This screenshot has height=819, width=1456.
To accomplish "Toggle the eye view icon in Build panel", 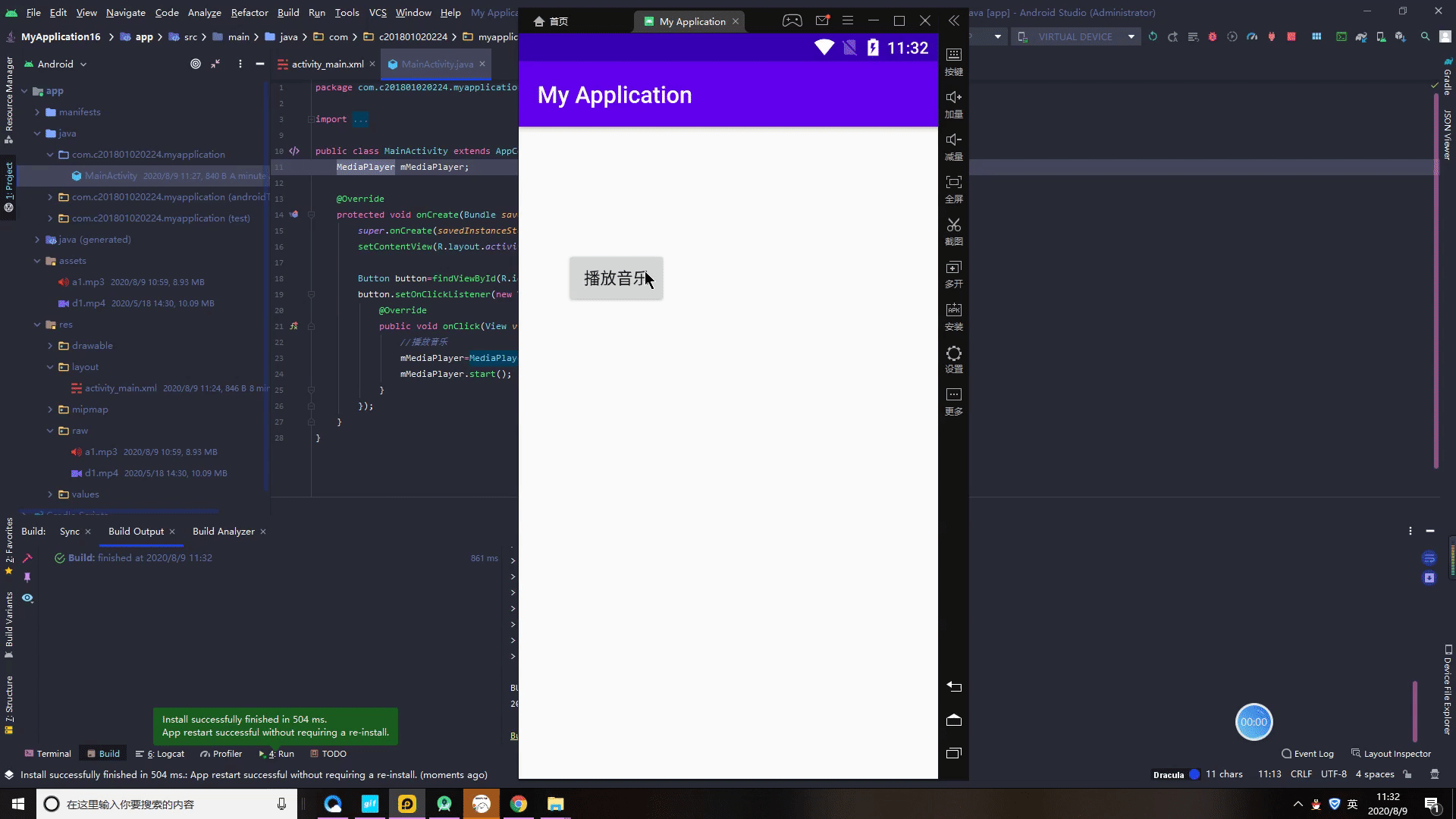I will click(27, 598).
